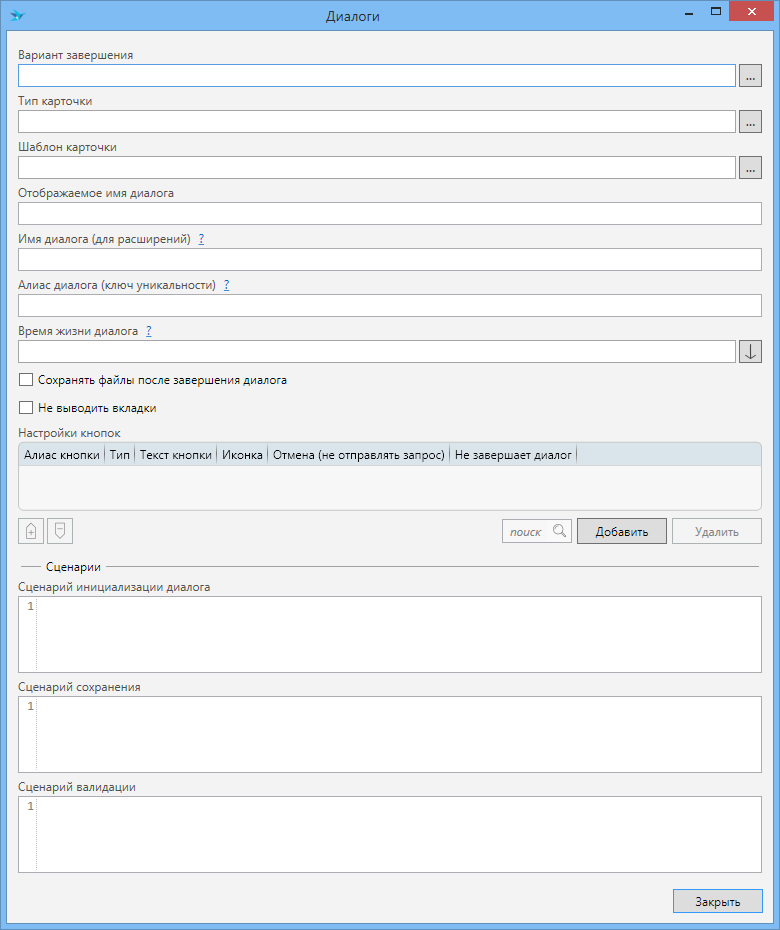Expand Время жизни диалога arrow button
The width and height of the screenshot is (780, 930).
[x=750, y=351]
